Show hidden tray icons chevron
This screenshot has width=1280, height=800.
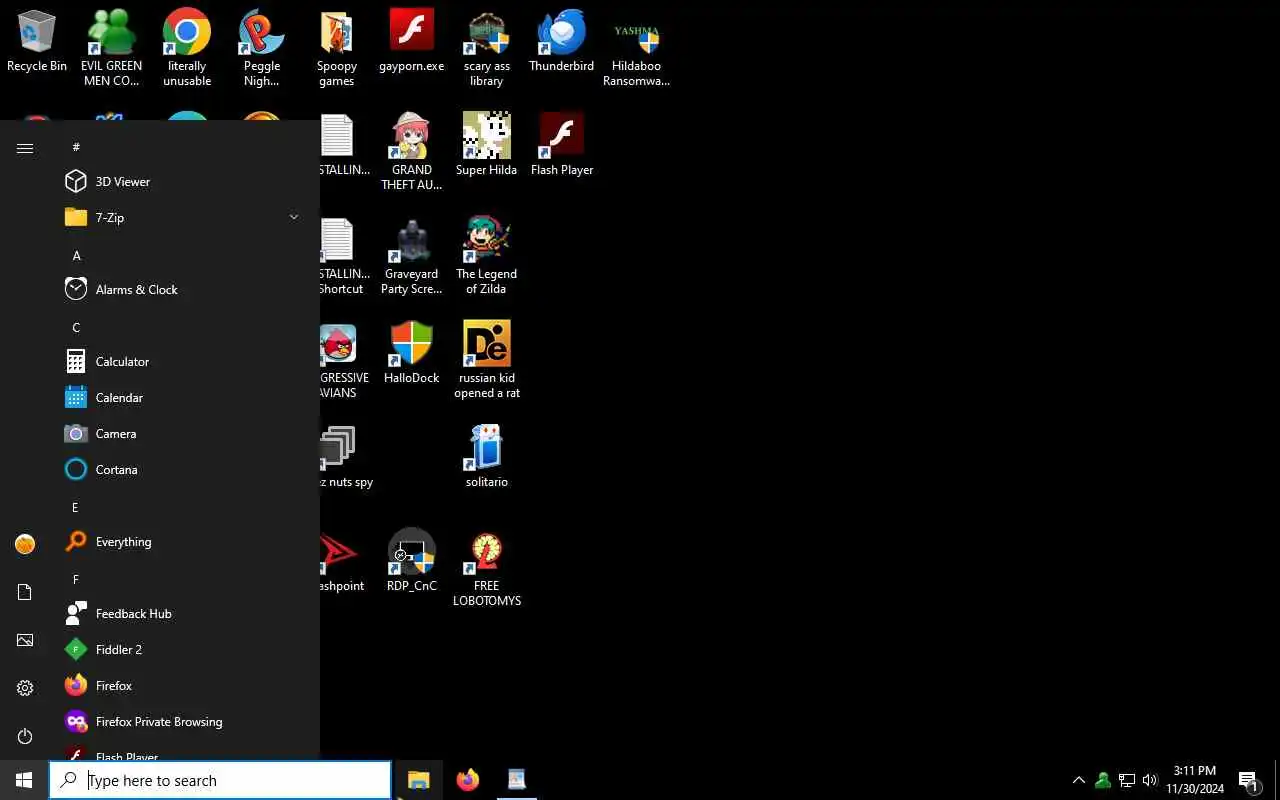click(1078, 780)
